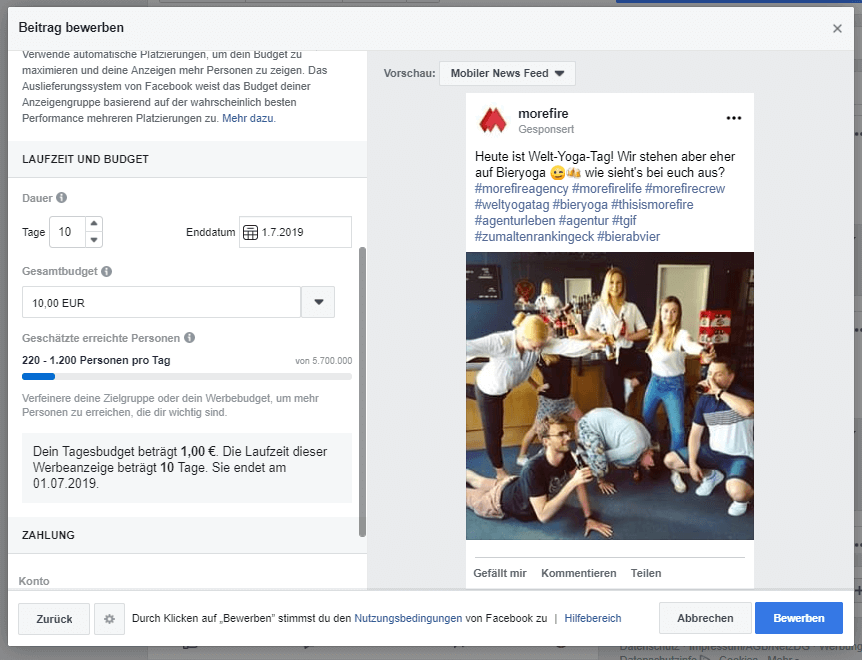Open the Nutzungsbedingungen link
The height and width of the screenshot is (660, 862).
coord(408,618)
